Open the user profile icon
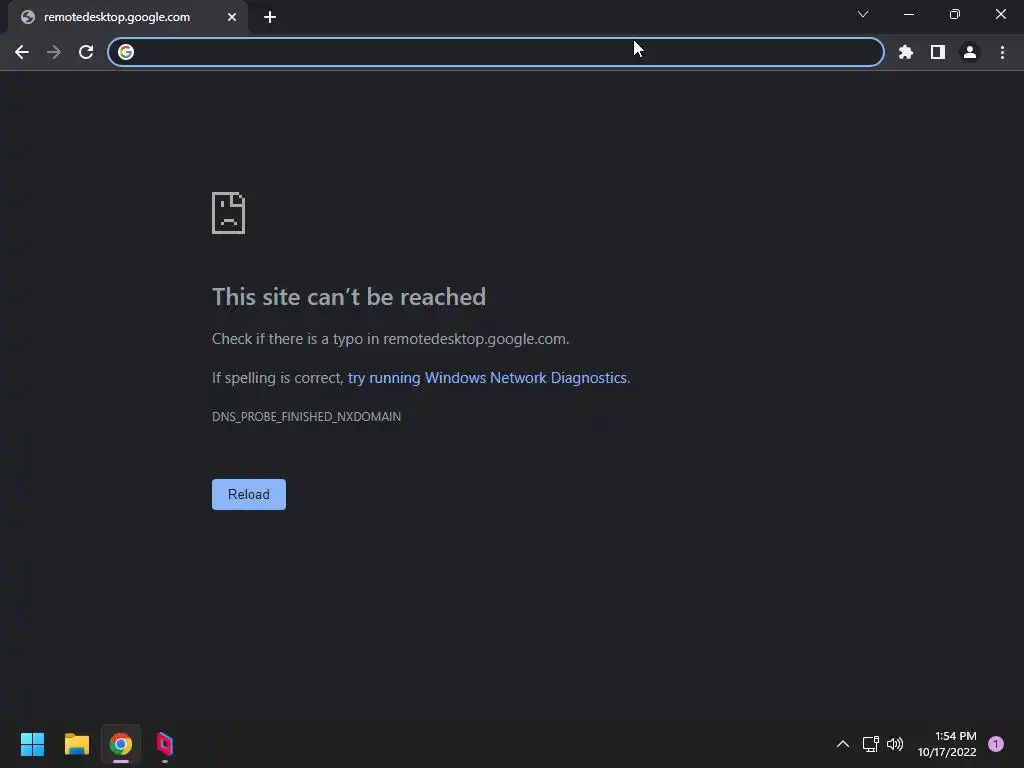The width and height of the screenshot is (1024, 768). [970, 52]
